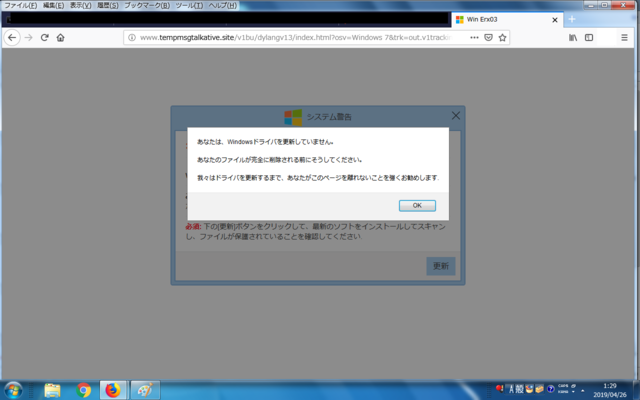Click the red ball language bar icon
This screenshot has height=400, width=640.
tap(500, 388)
